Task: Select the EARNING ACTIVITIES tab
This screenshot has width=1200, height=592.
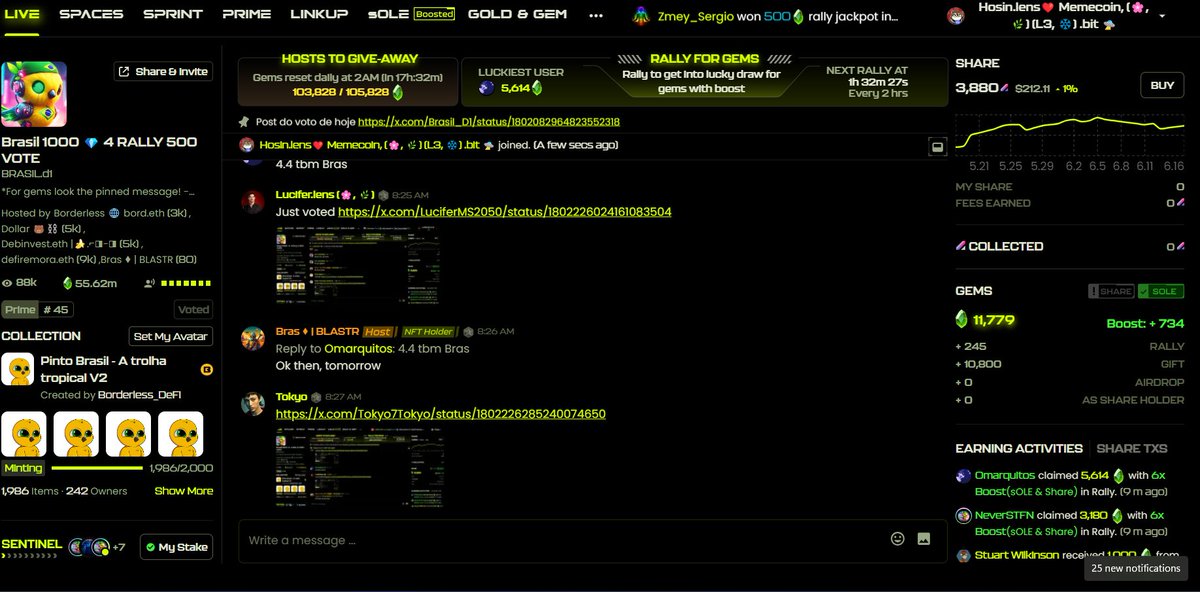Action: point(1018,449)
